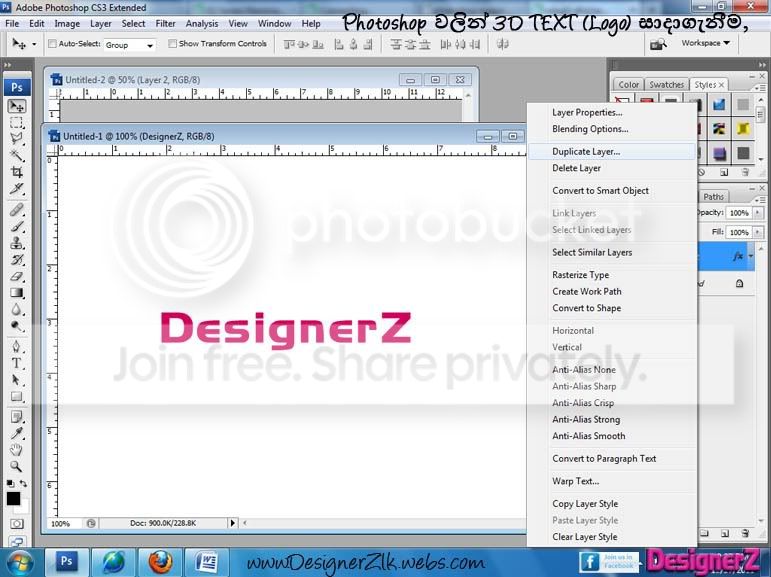The height and width of the screenshot is (577, 771).
Task: Open the Filter menu
Action: point(165,24)
